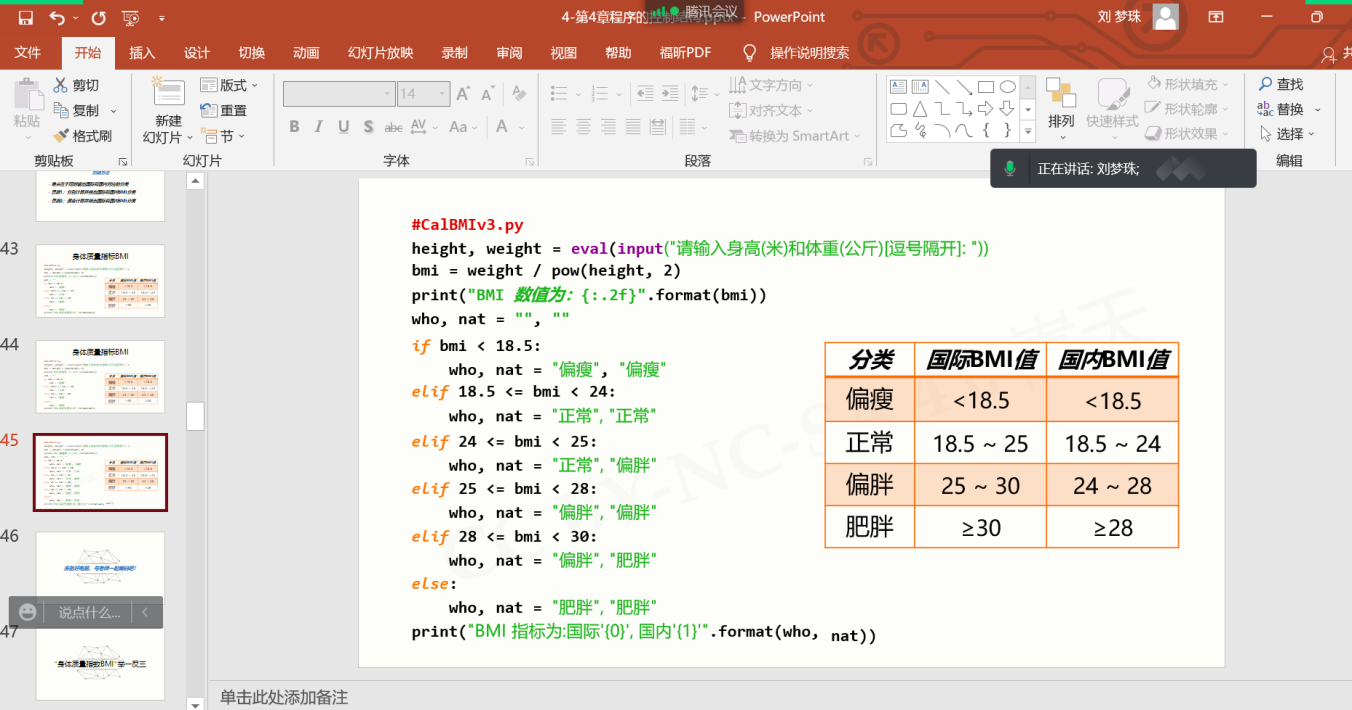The height and width of the screenshot is (710, 1352).
Task: Toggle underline text formatting
Action: [343, 127]
